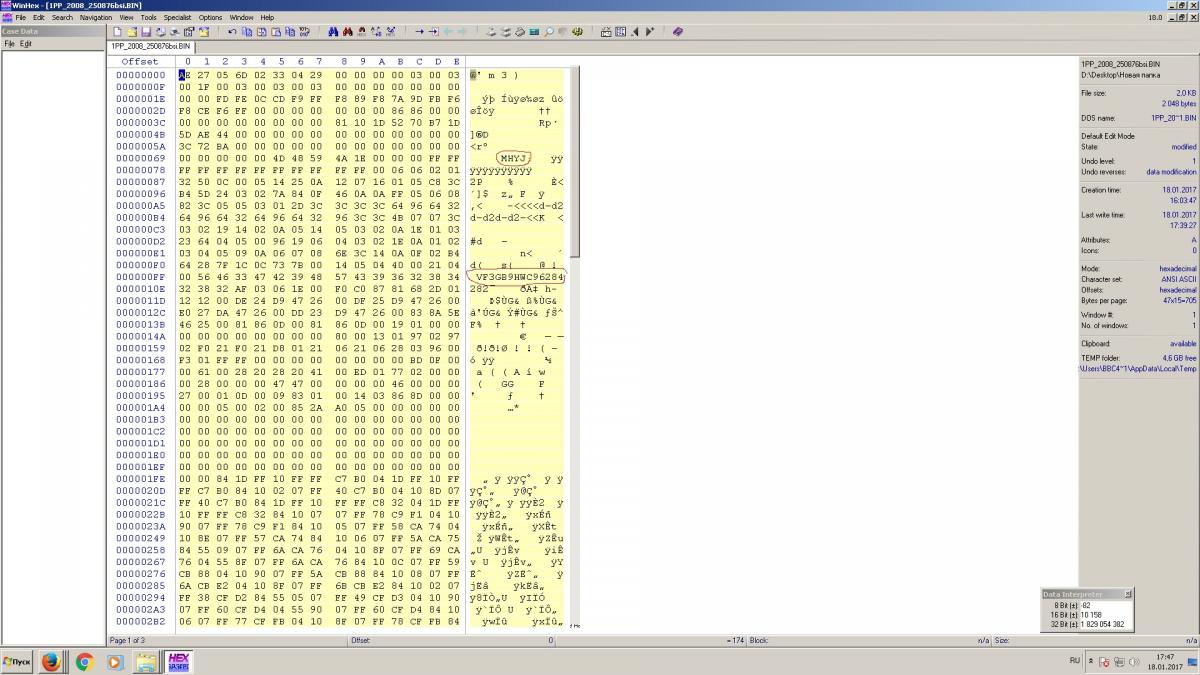Click the right-pointing triangle toolbar icon
1200x675 pixels.
[649, 32]
